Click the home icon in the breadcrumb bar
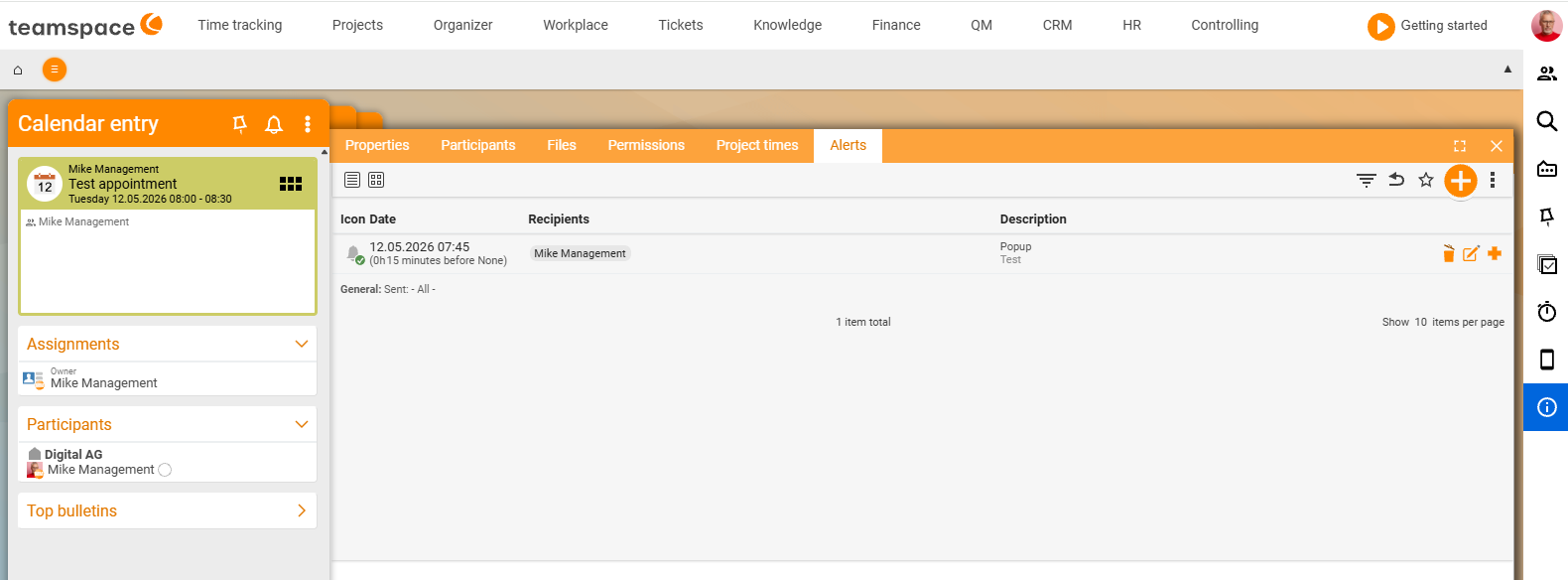The width and height of the screenshot is (1568, 580). point(17,70)
